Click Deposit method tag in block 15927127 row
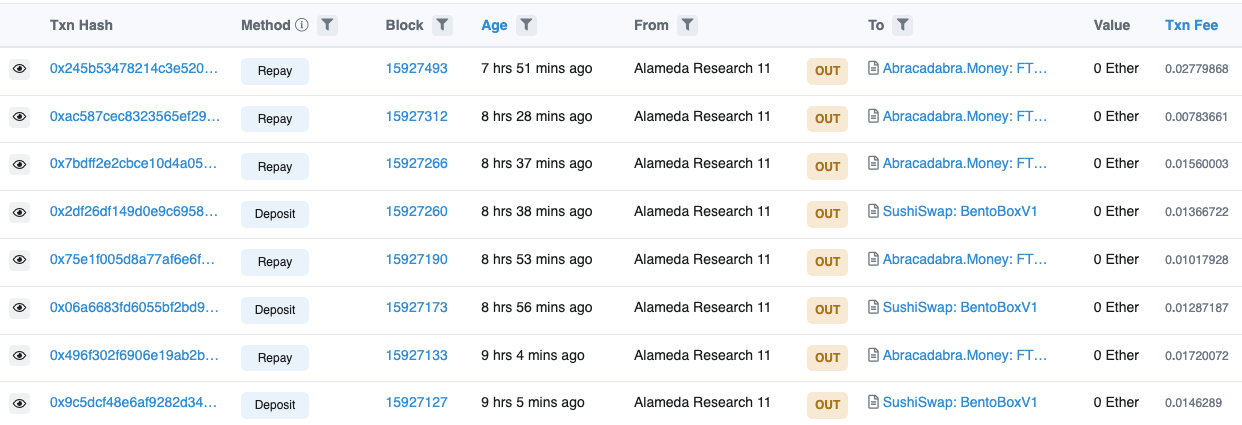The height and width of the screenshot is (425, 1242). click(x=275, y=405)
